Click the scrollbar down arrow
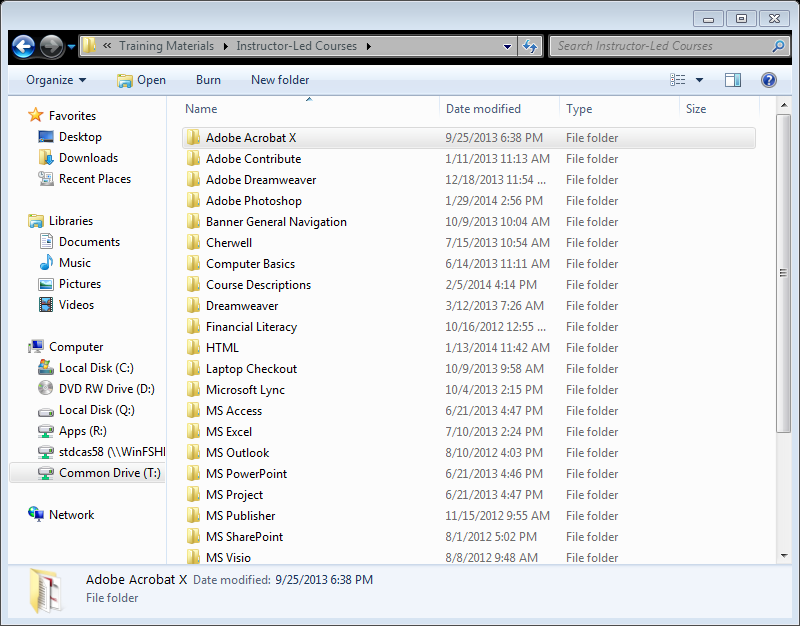This screenshot has width=800, height=626. tap(784, 556)
